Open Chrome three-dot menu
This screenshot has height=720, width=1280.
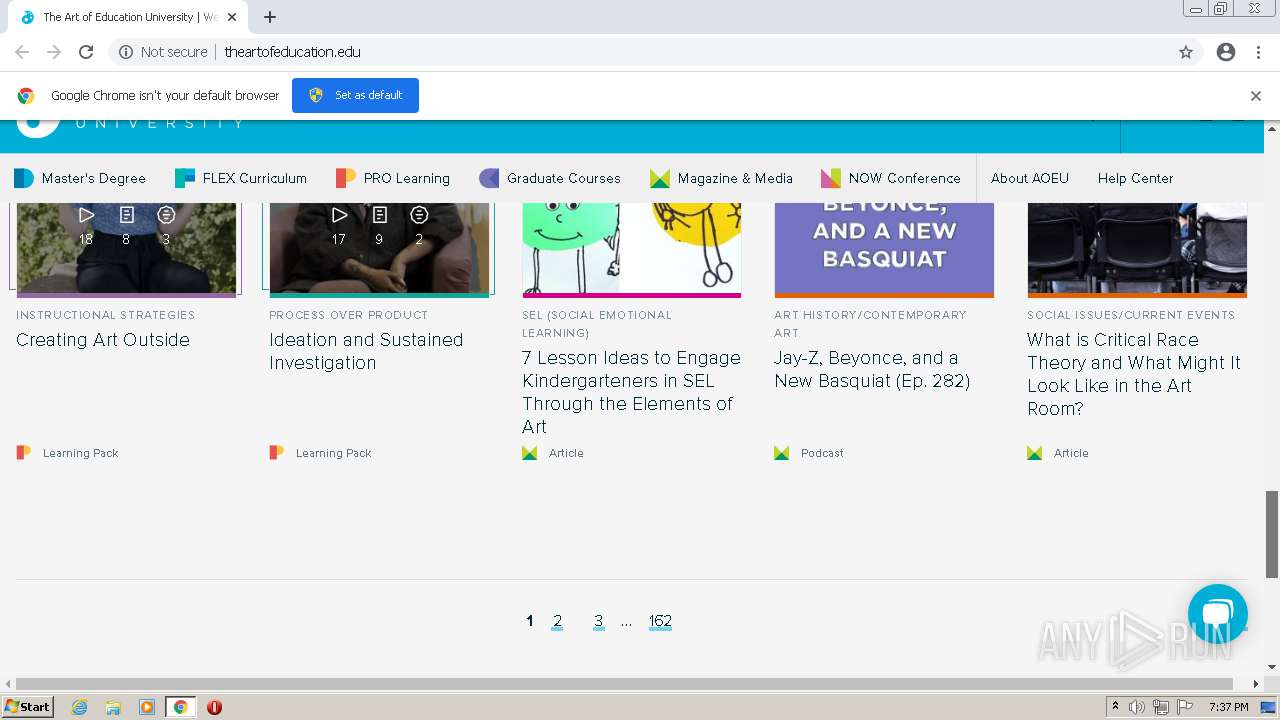pyautogui.click(x=1258, y=52)
